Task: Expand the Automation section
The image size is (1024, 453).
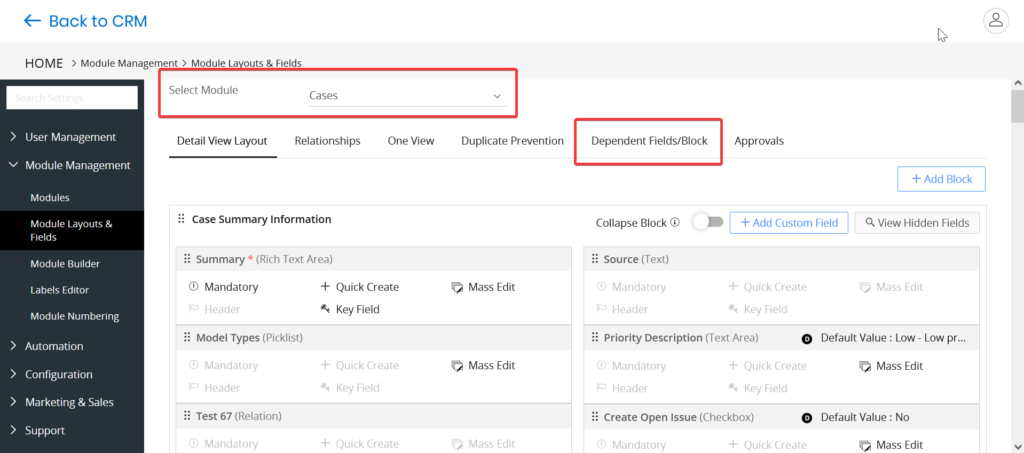Action: [x=47, y=346]
